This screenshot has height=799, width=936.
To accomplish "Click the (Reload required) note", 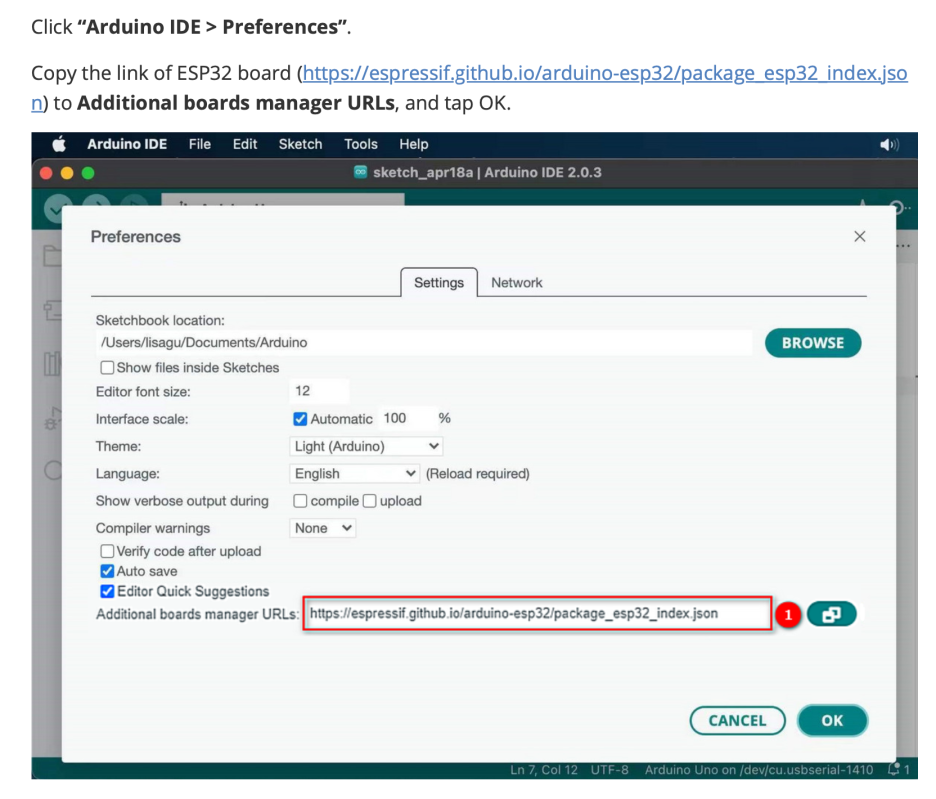I will (478, 474).
